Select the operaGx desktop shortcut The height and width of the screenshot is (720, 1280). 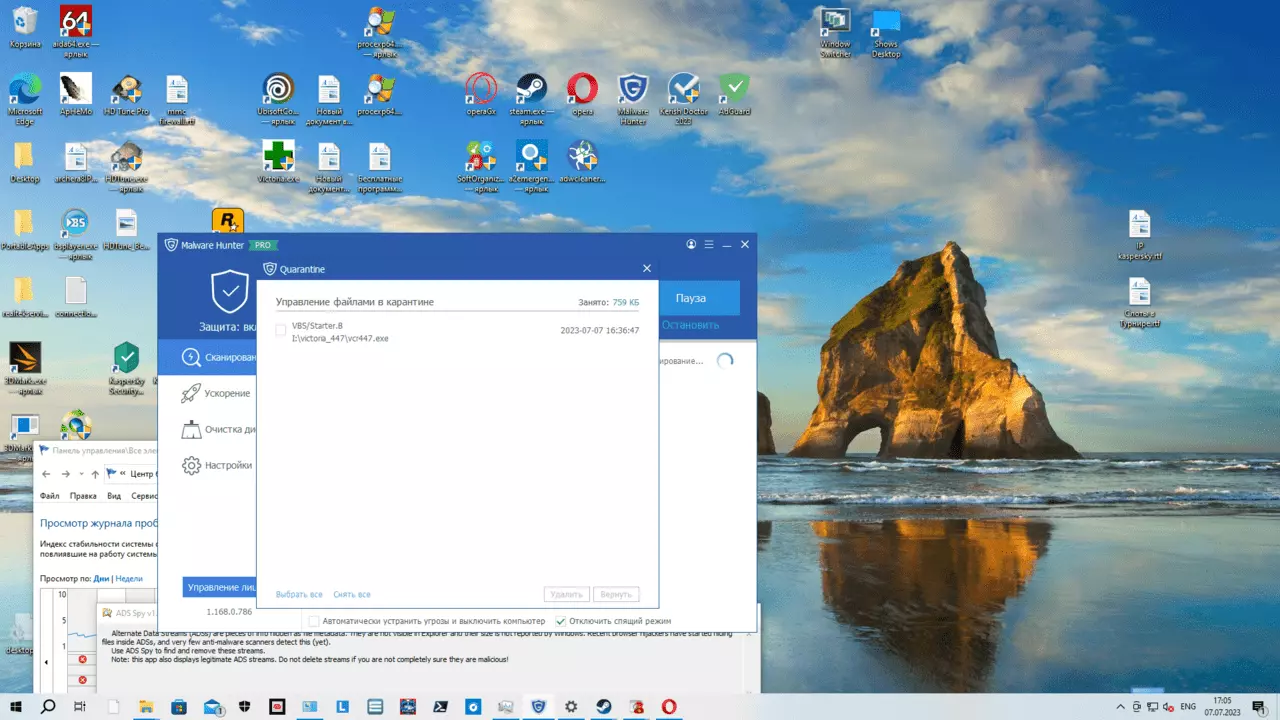coord(481,96)
